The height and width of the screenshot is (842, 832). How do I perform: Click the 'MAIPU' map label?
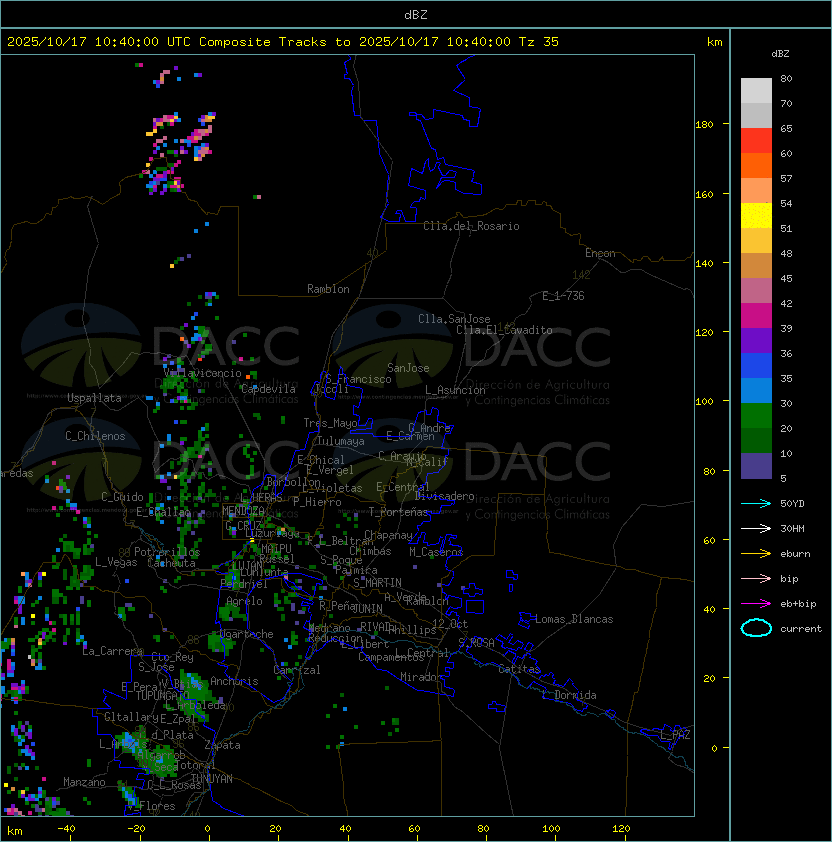(276, 549)
